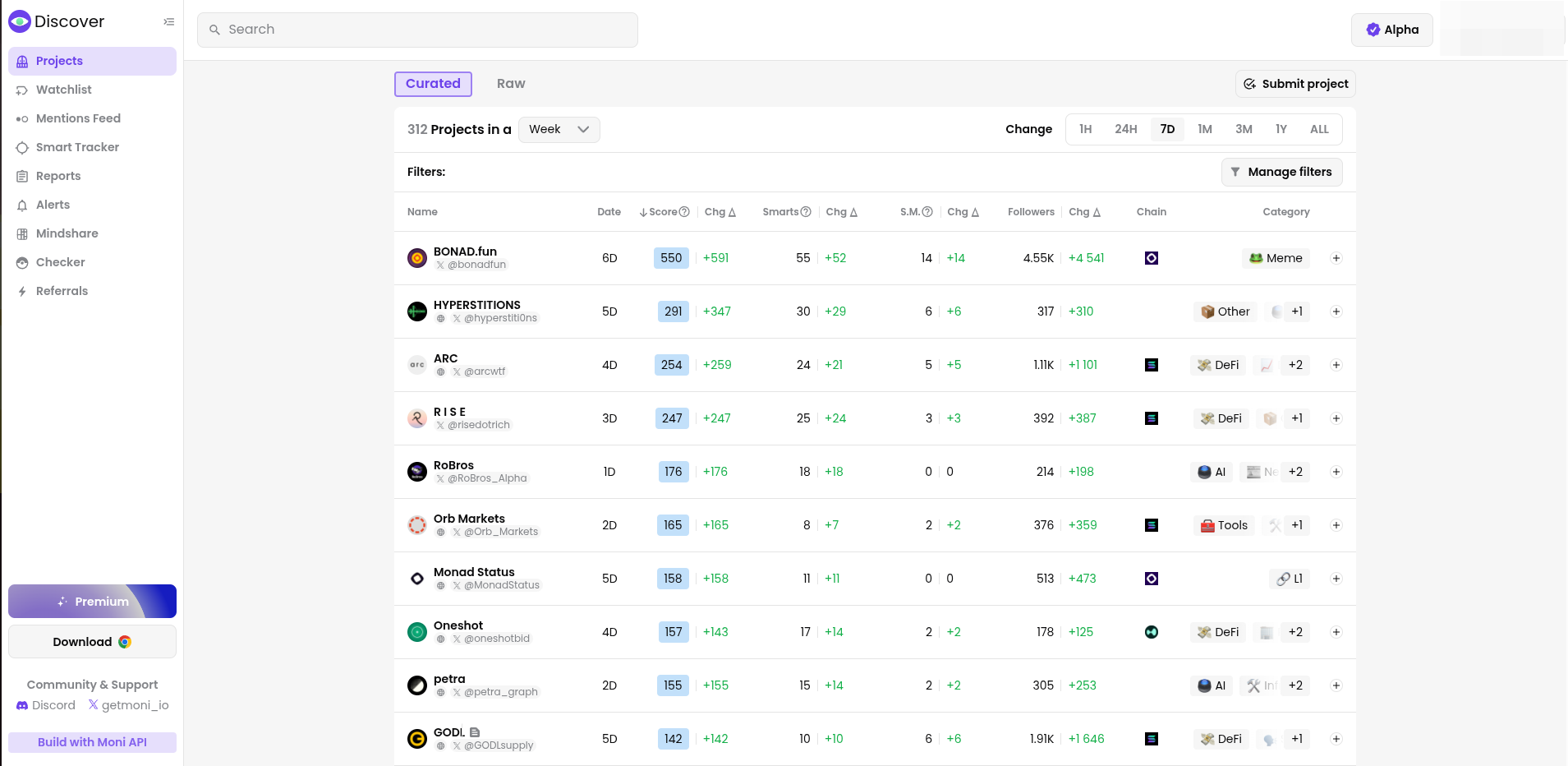Collapse the sidebar using the menu icon

coord(168,22)
